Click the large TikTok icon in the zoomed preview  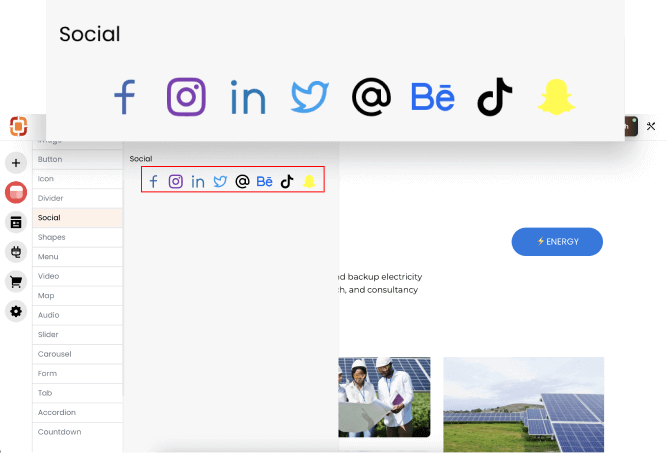(495, 97)
